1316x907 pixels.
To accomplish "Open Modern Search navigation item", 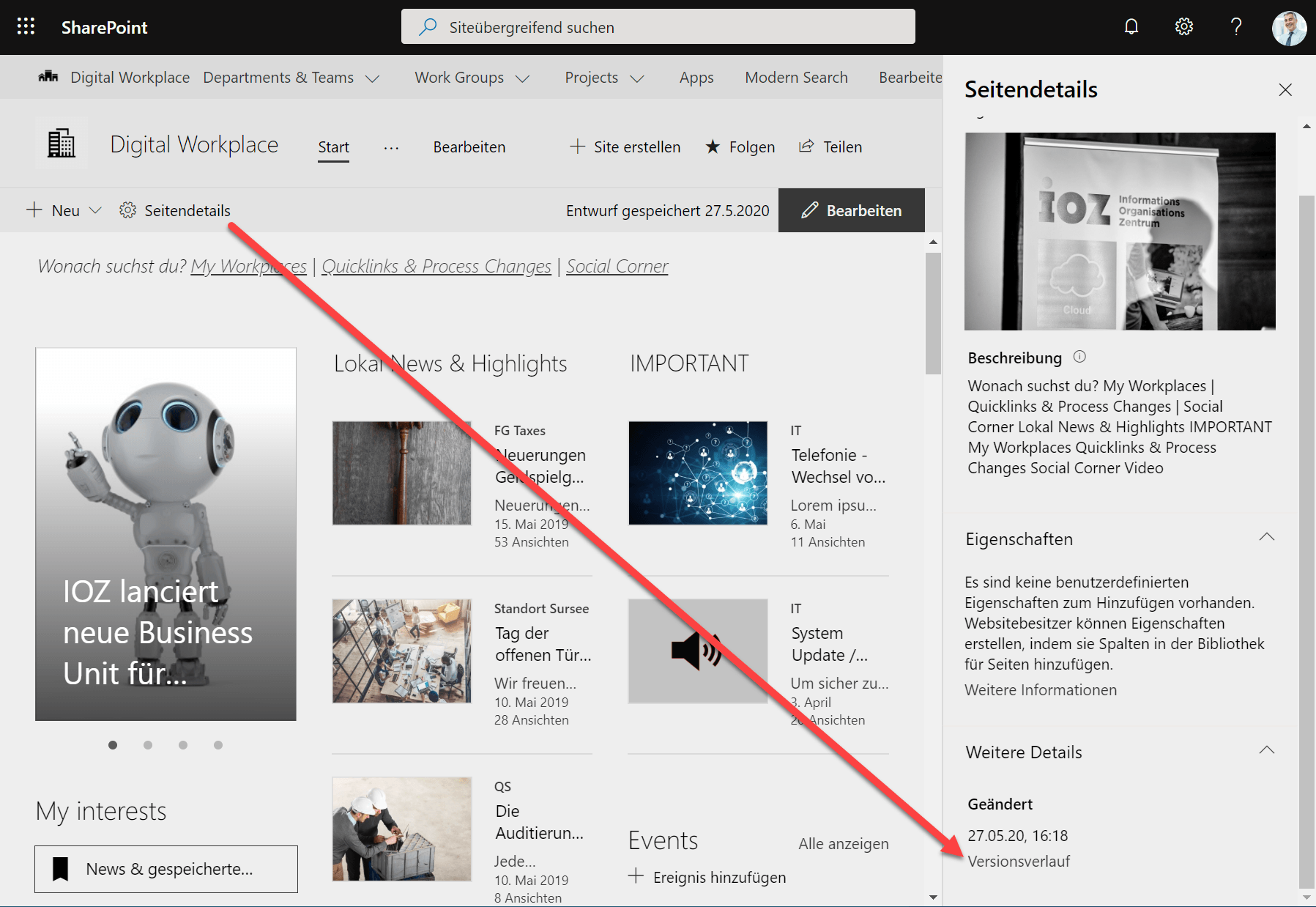I will click(x=797, y=78).
